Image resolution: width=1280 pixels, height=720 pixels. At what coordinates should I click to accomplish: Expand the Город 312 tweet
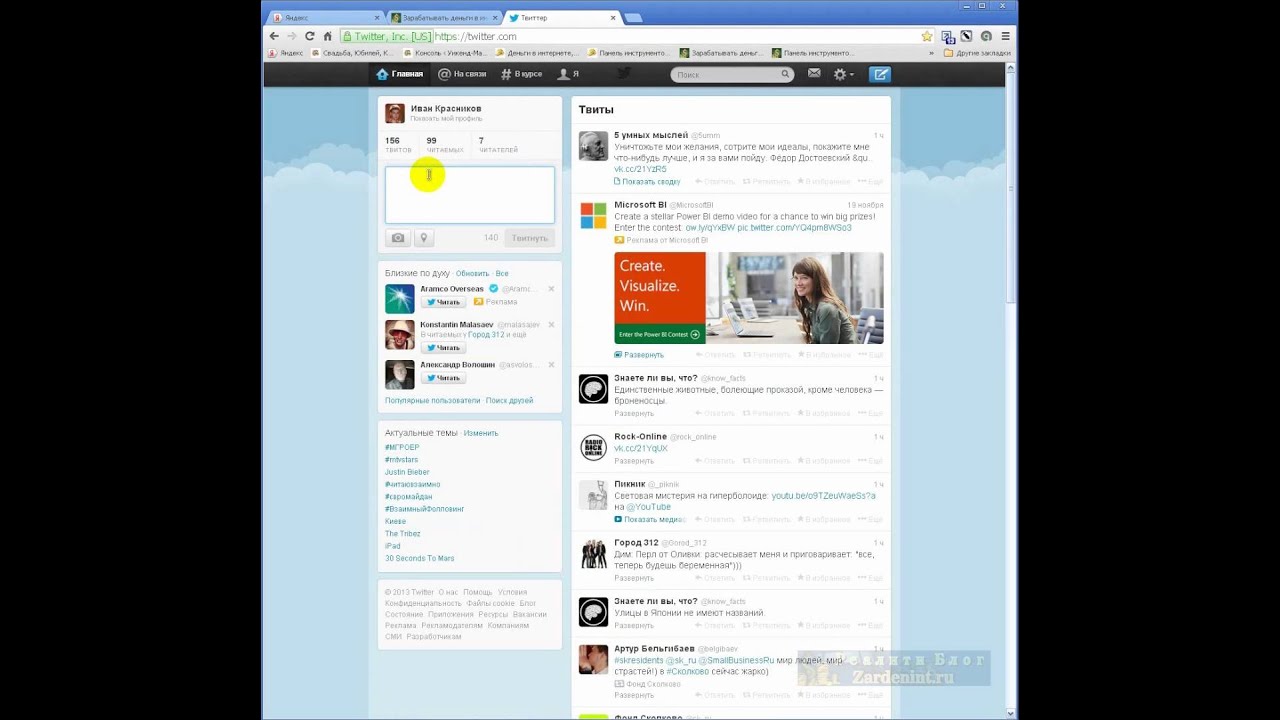(634, 578)
